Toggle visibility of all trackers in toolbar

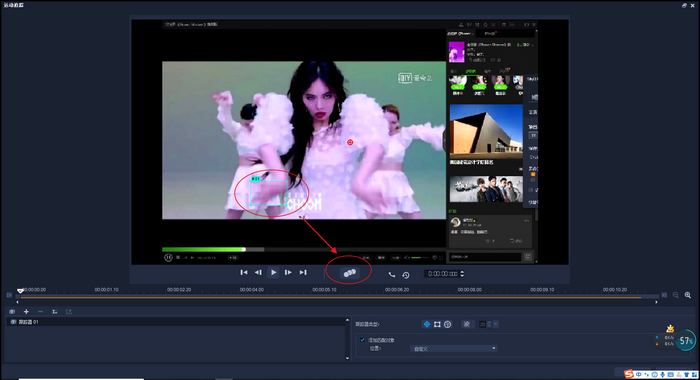[x=12, y=312]
